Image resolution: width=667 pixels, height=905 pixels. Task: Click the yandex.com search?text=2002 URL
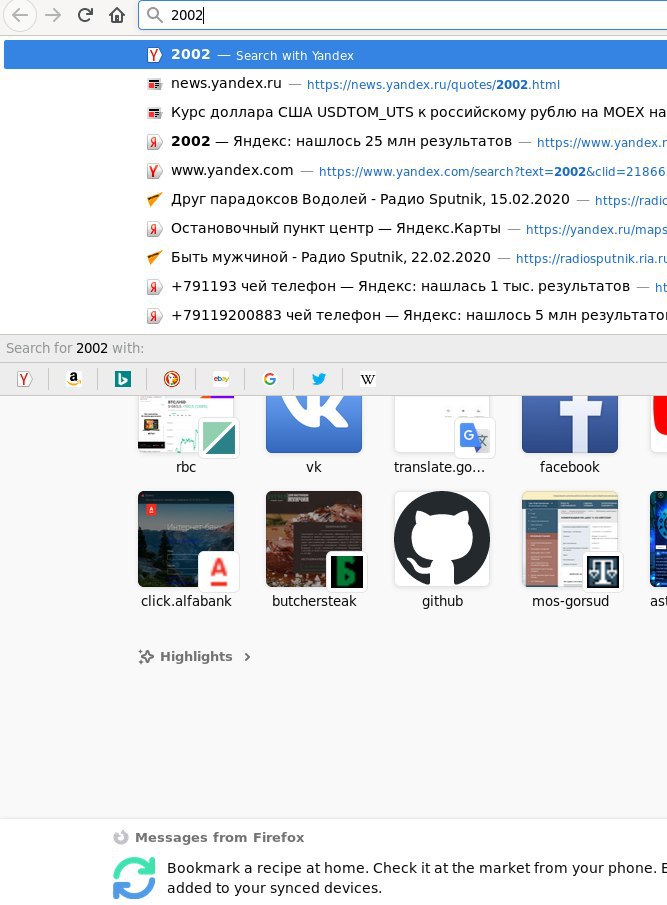click(x=492, y=171)
